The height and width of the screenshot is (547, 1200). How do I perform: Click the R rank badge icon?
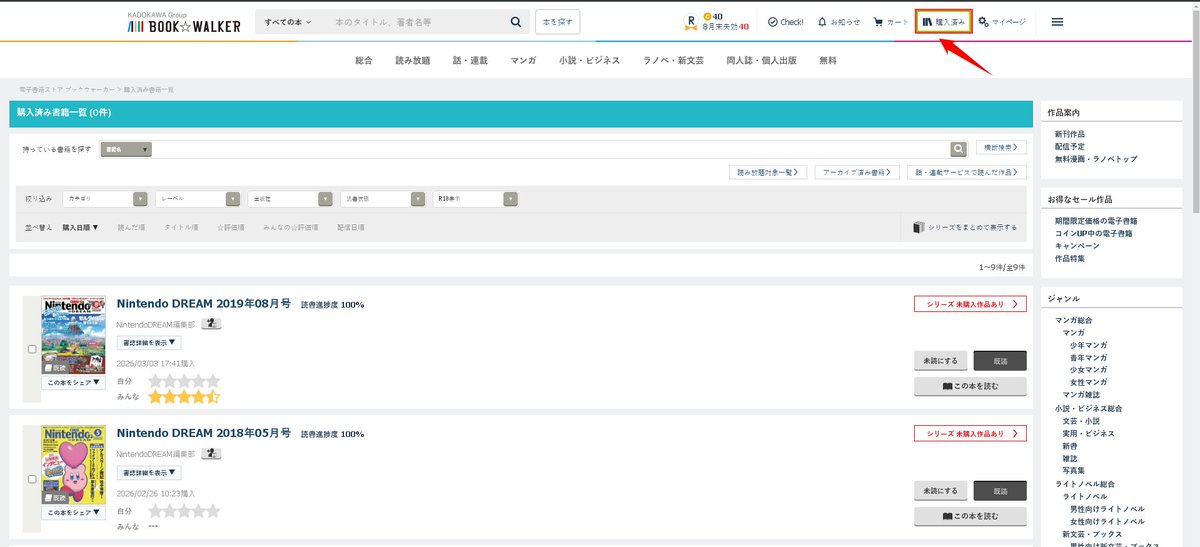click(690, 22)
